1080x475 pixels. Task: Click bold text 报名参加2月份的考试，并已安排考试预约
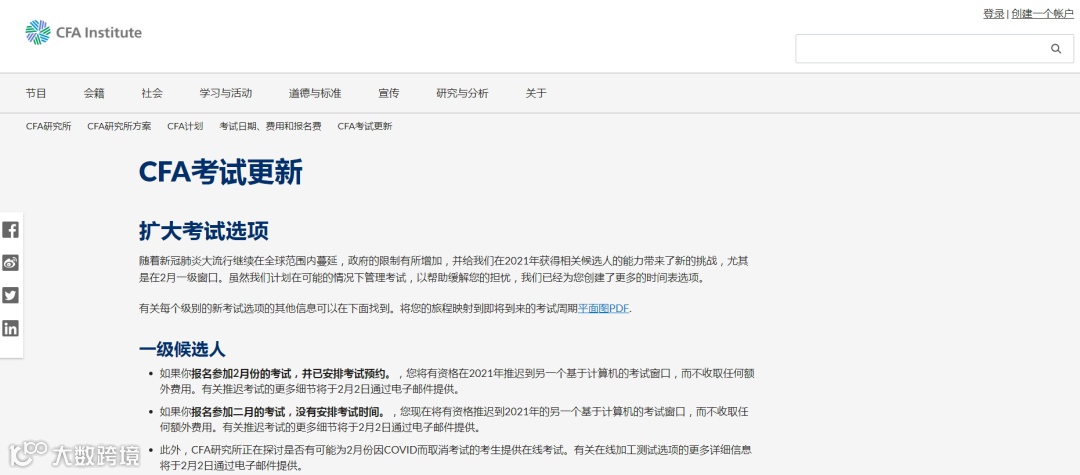pyautogui.click(x=291, y=374)
